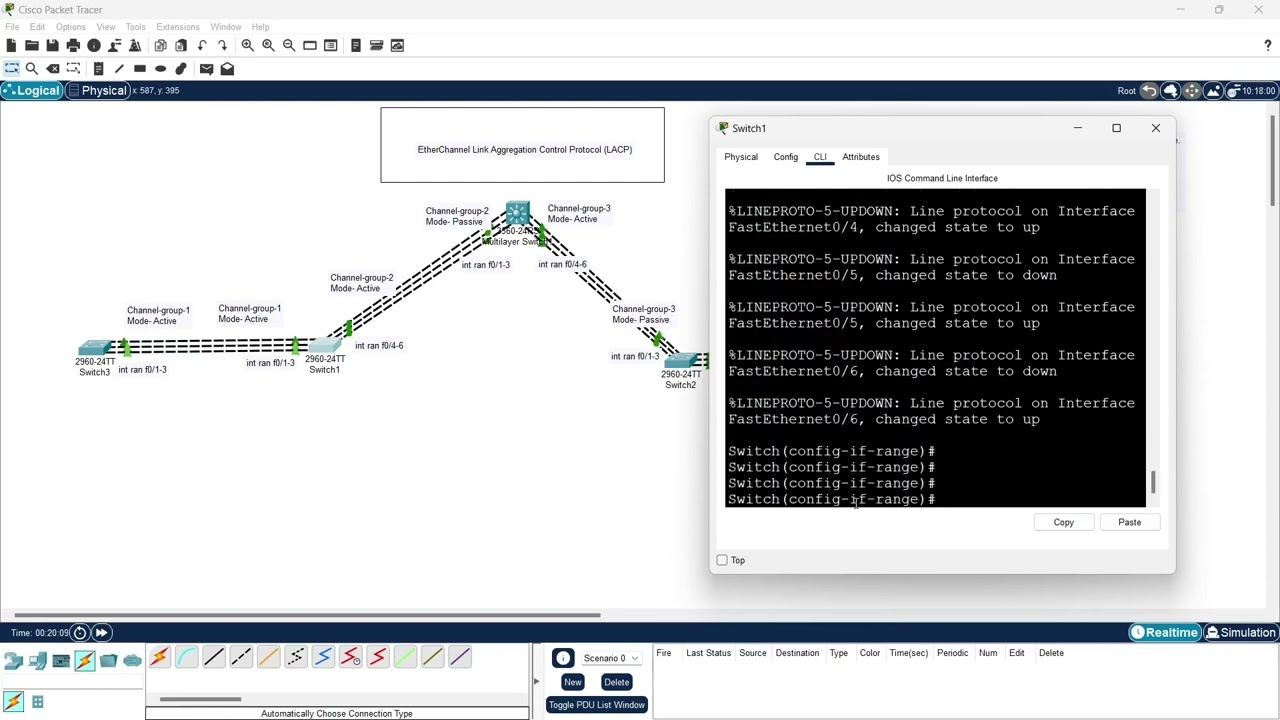The height and width of the screenshot is (720, 1280).
Task: Click the Last Status column header
Action: (x=708, y=653)
